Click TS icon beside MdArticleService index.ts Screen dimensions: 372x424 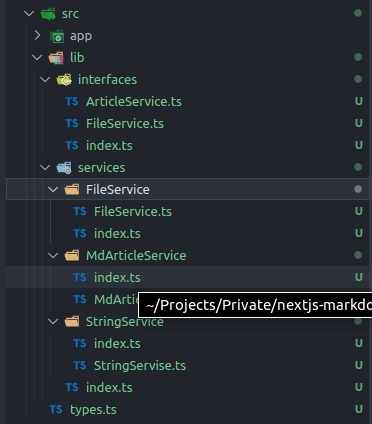(x=80, y=278)
